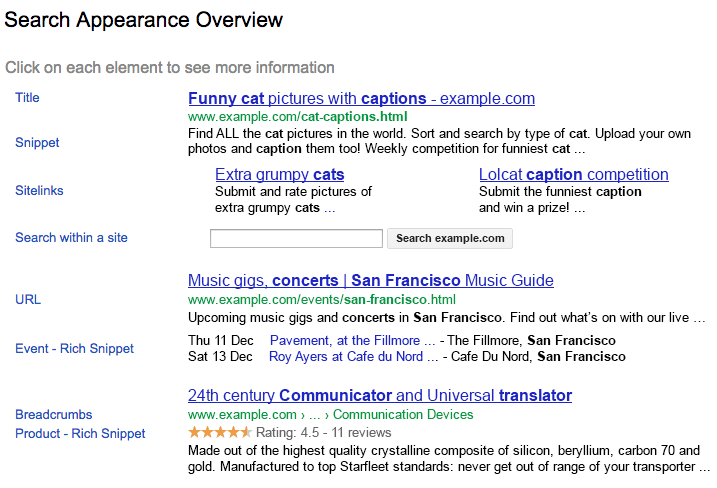Viewport: 717px width, 488px height.
Task: Click the Extra grumpy cats sitelink
Action: (279, 175)
